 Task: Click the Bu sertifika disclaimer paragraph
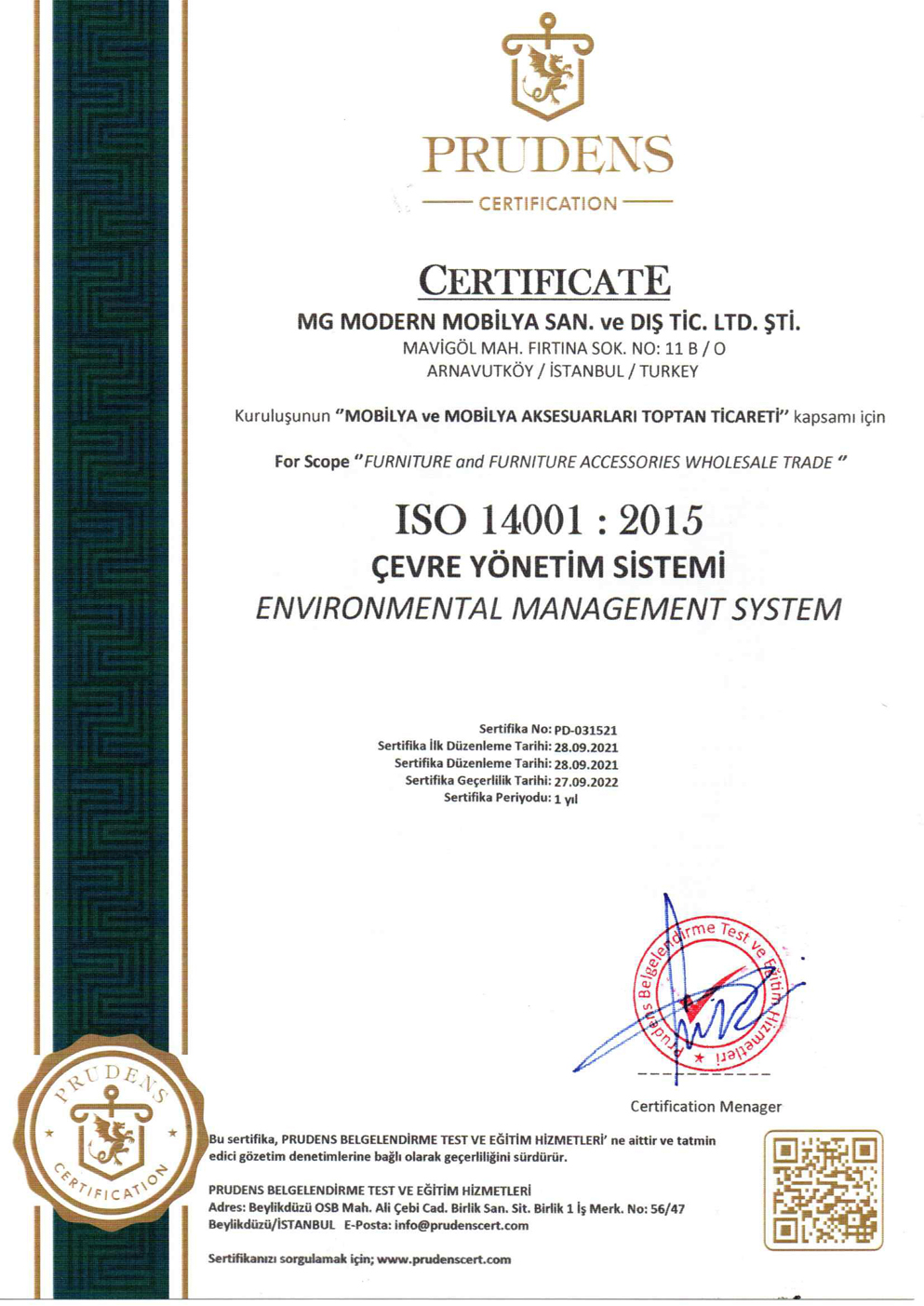click(462, 1149)
